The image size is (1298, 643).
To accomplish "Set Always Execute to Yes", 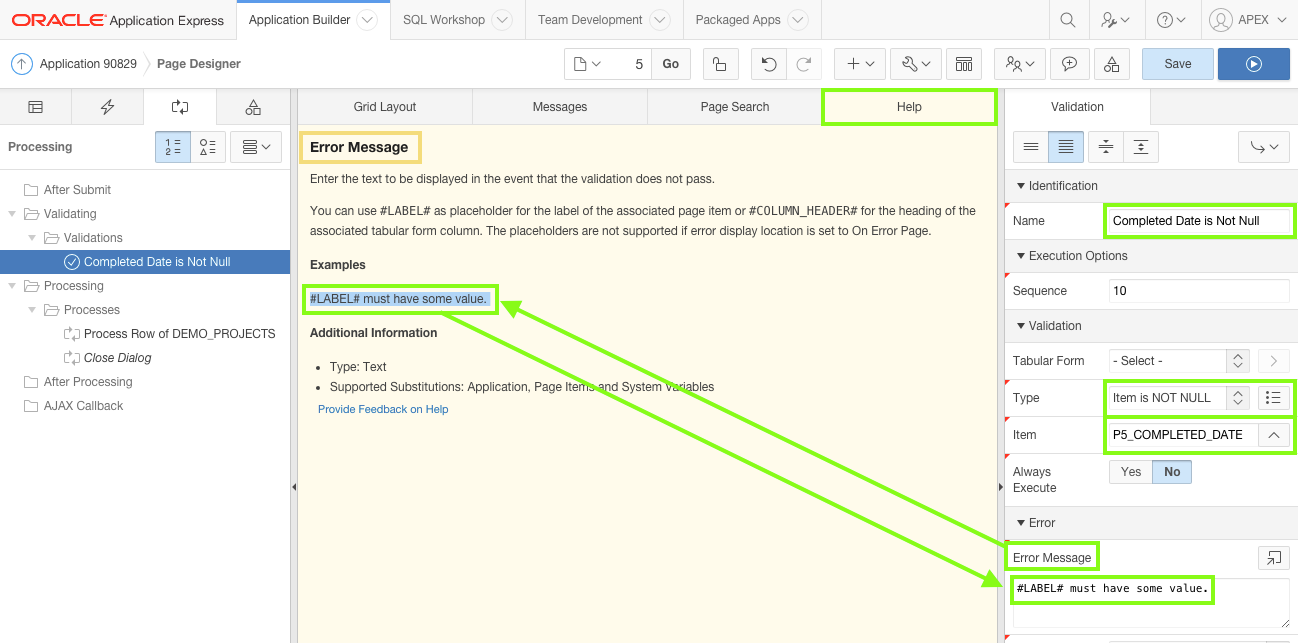I will (1131, 471).
